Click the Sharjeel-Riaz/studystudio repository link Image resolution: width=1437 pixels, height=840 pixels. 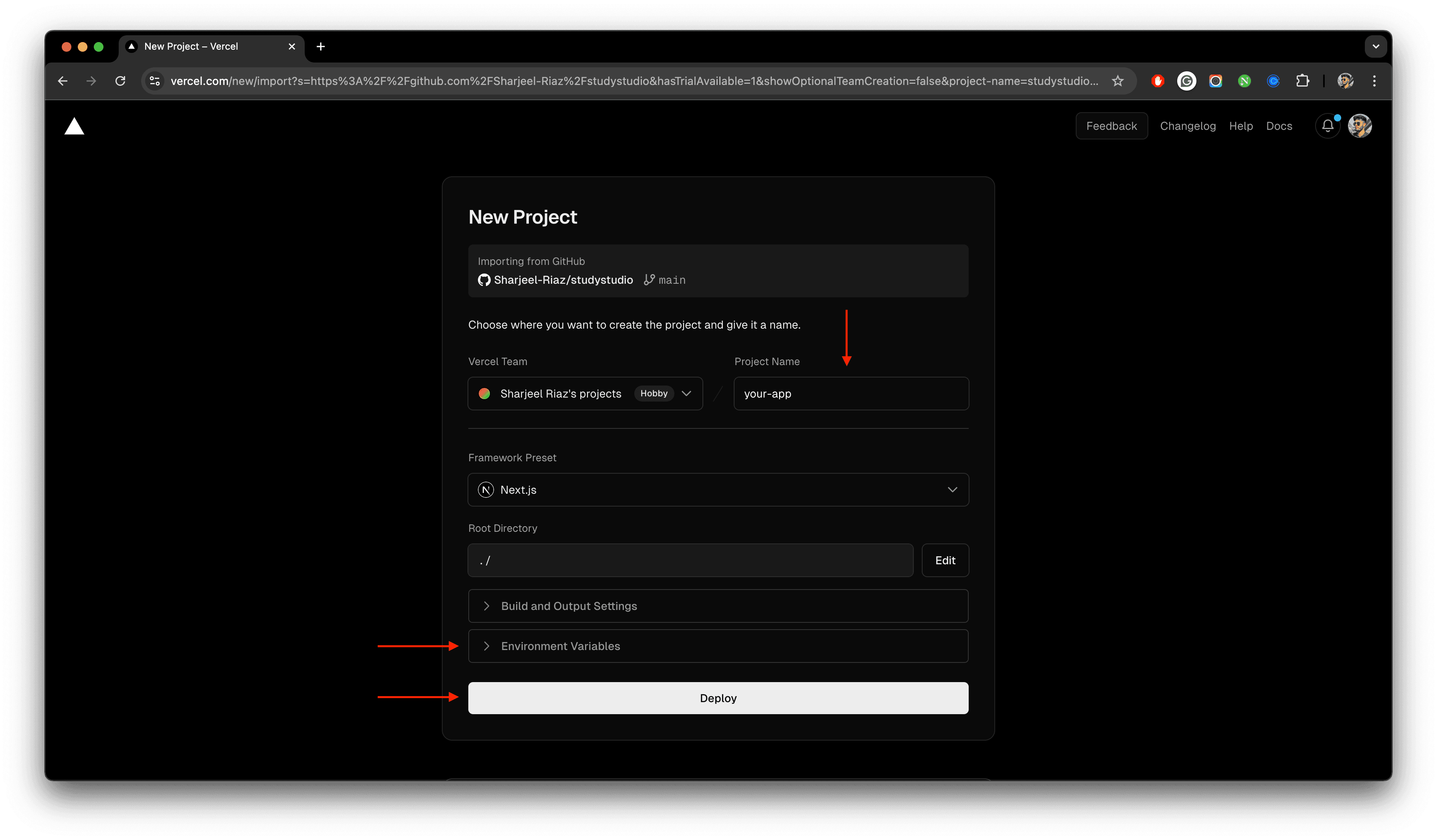tap(563, 280)
